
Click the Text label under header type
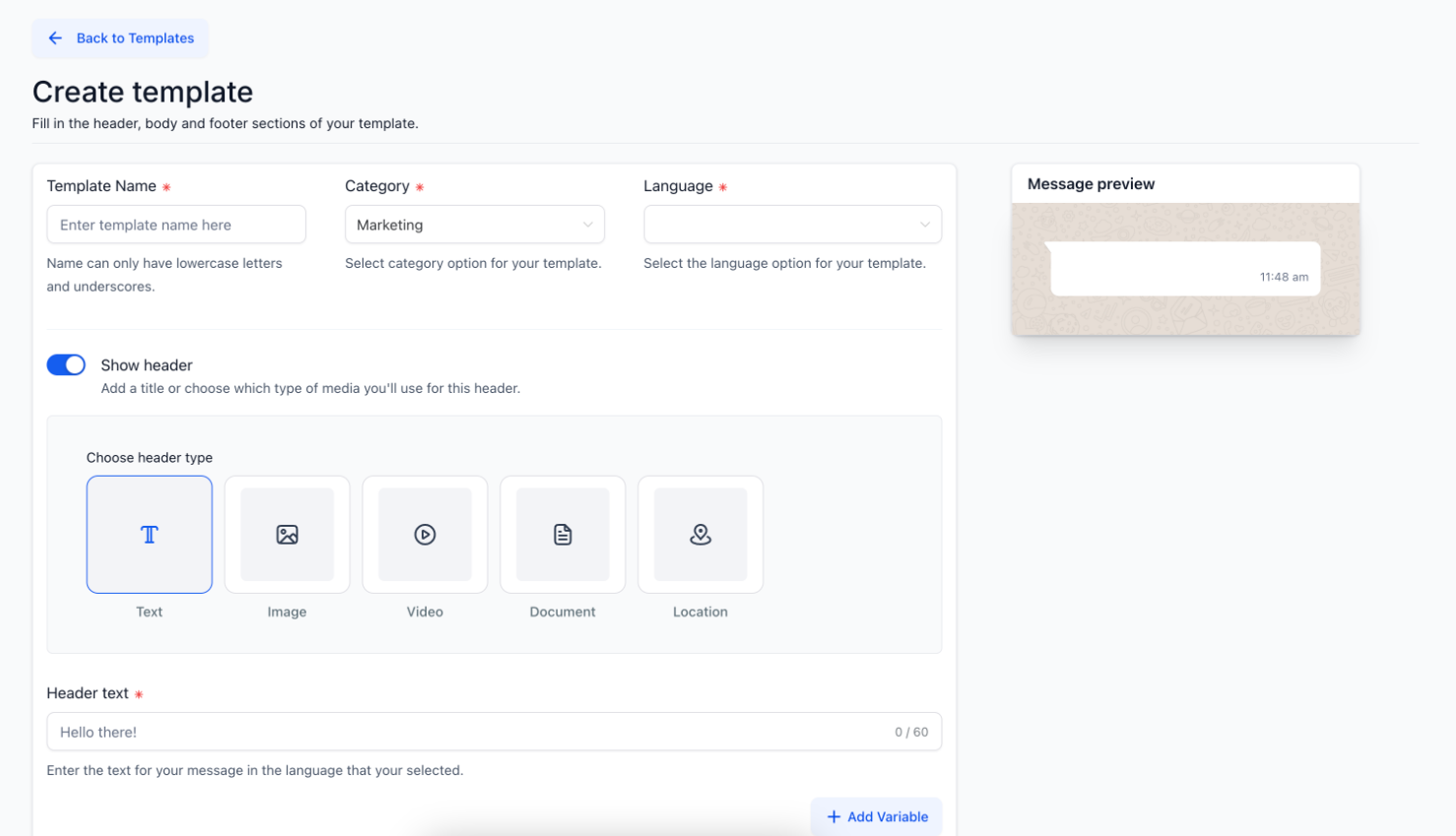coord(149,611)
